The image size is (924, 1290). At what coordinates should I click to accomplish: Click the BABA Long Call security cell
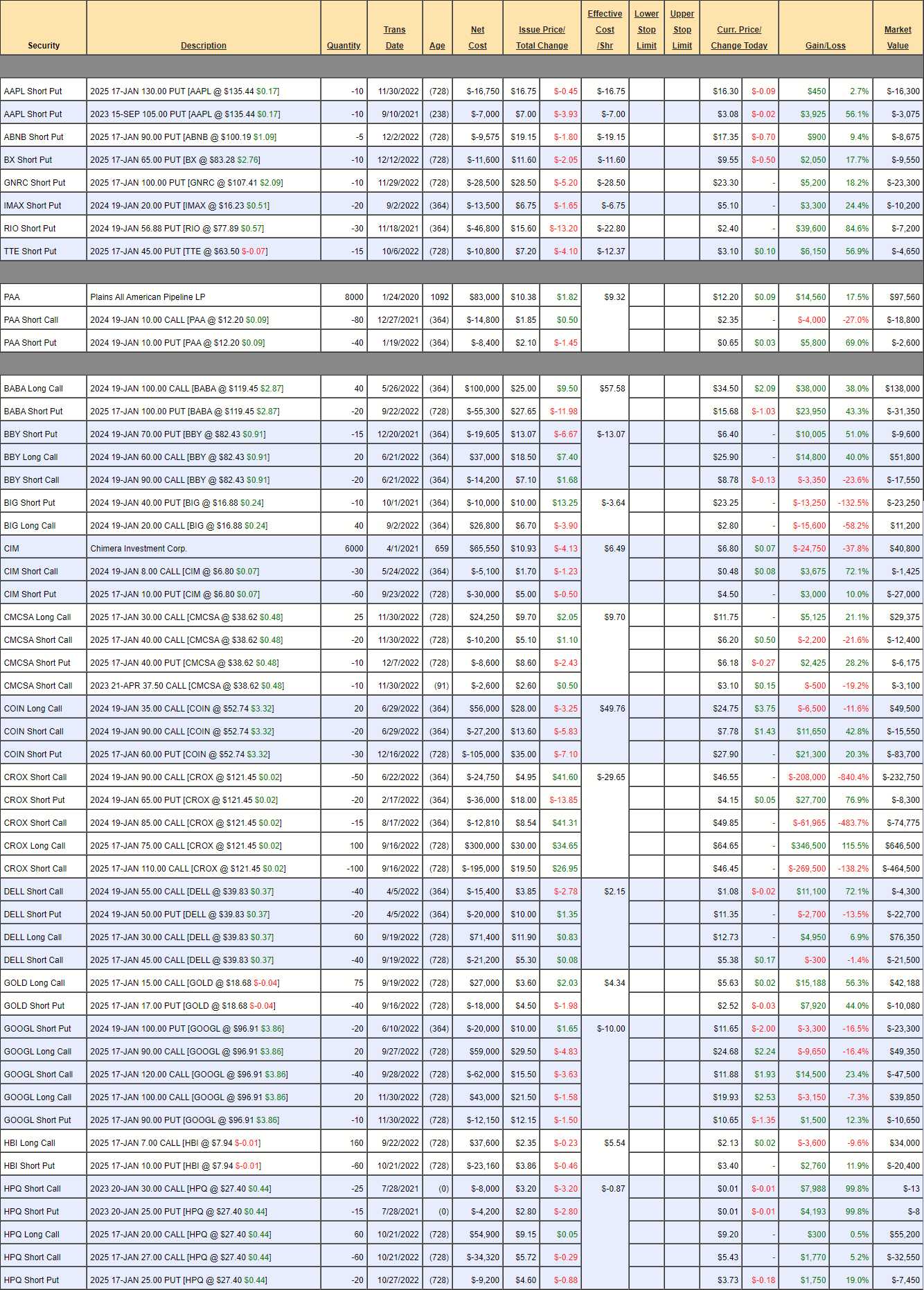pyautogui.click(x=33, y=389)
